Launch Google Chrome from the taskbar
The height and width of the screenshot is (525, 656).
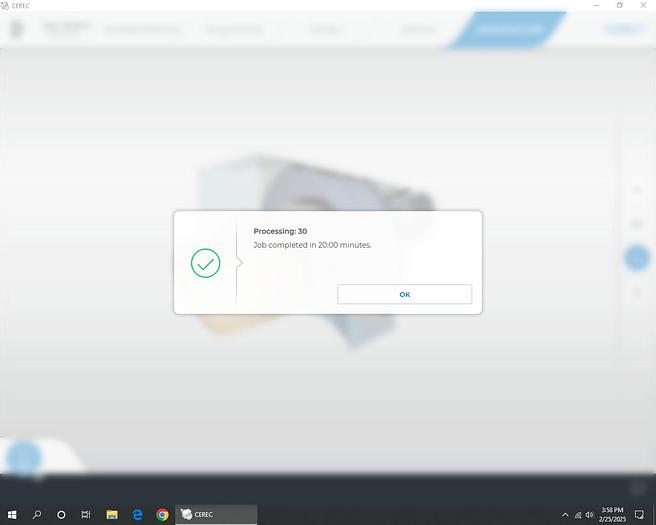pos(162,515)
